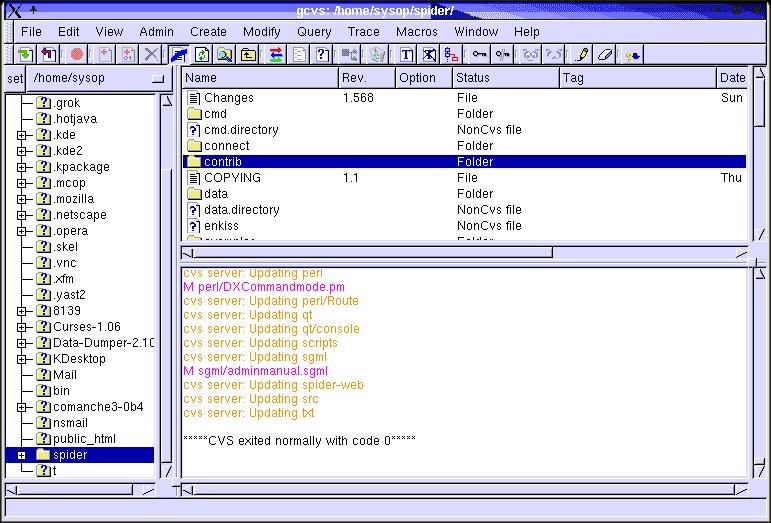Click the Rev. column header

pos(365,78)
